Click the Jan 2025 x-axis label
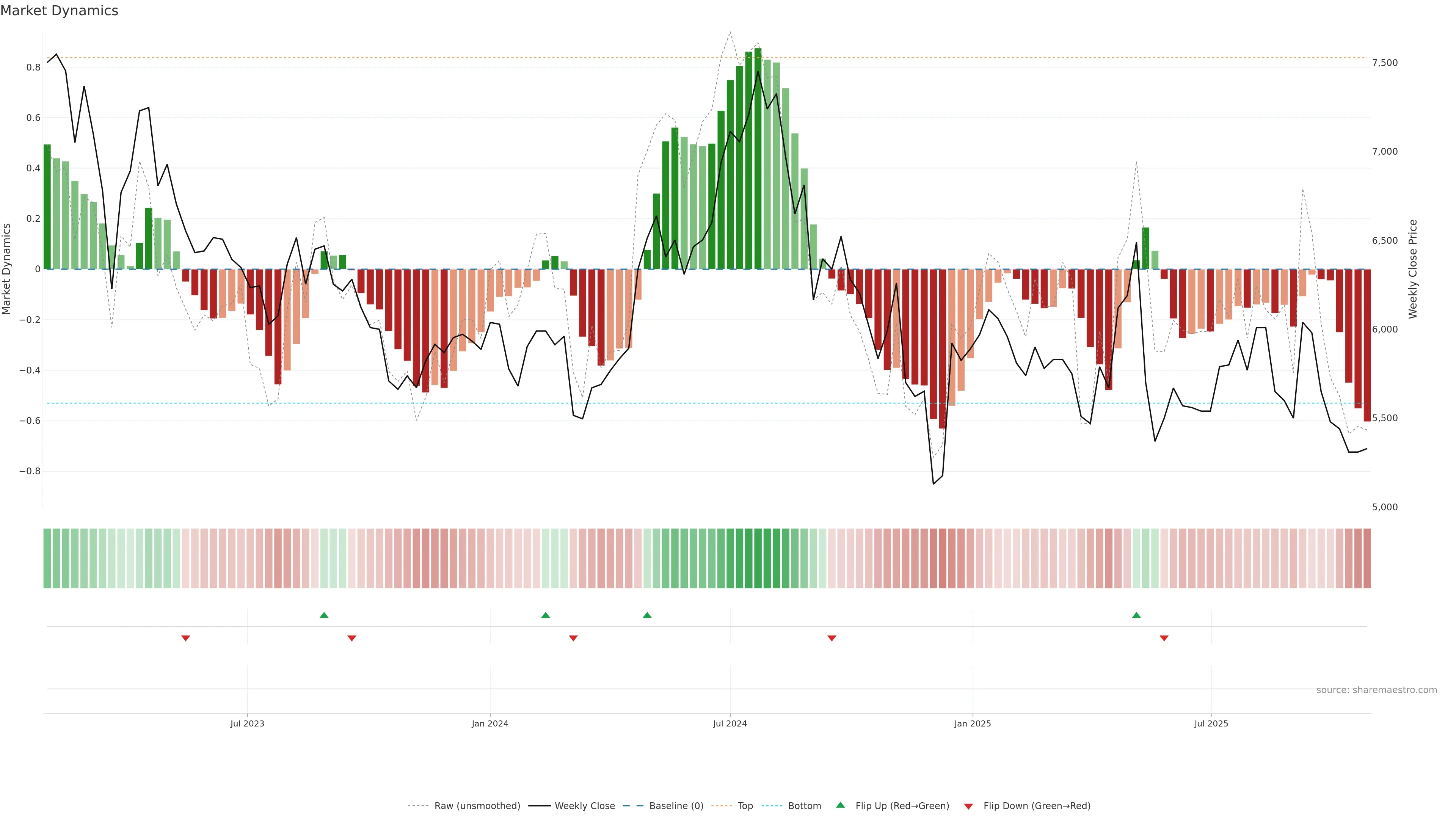This screenshot has height=819, width=1456. [x=972, y=723]
